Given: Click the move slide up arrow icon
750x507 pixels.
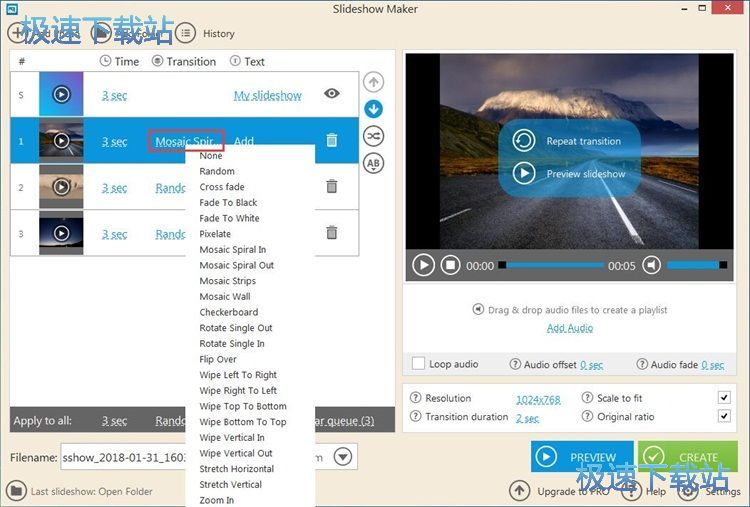Looking at the screenshot, I should click(373, 82).
